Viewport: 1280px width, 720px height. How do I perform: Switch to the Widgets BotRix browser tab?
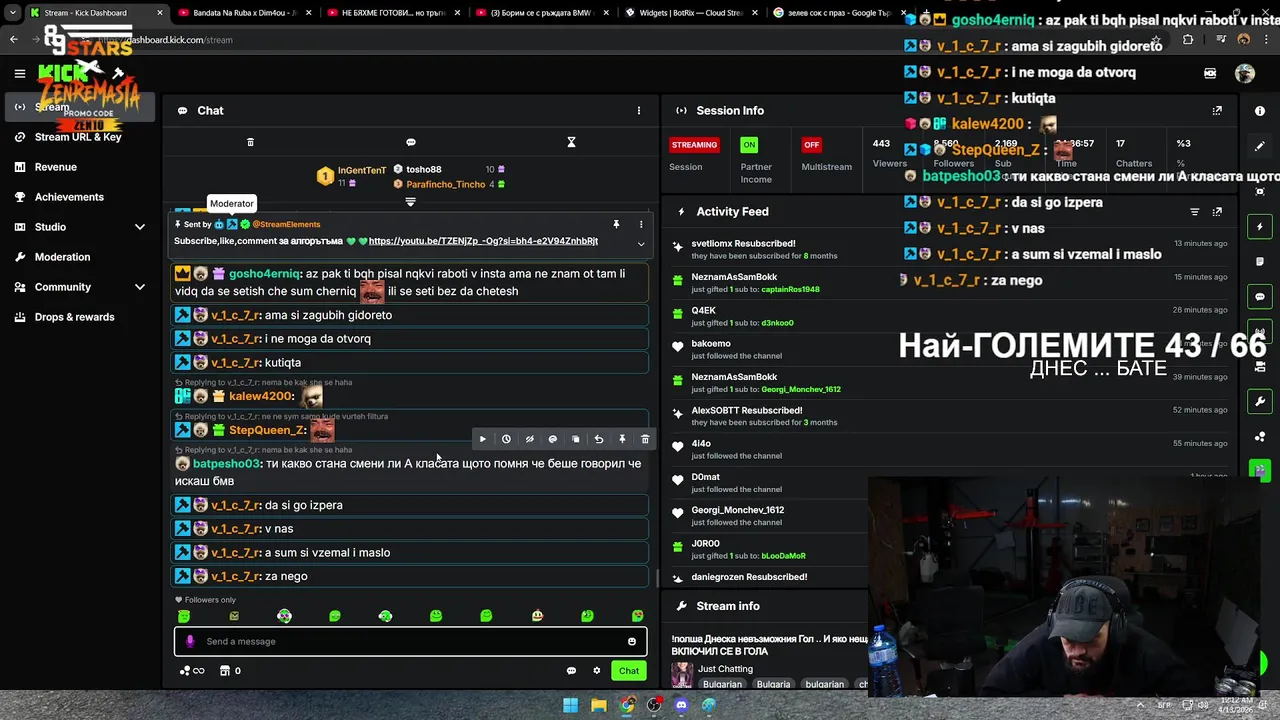pyautogui.click(x=688, y=13)
